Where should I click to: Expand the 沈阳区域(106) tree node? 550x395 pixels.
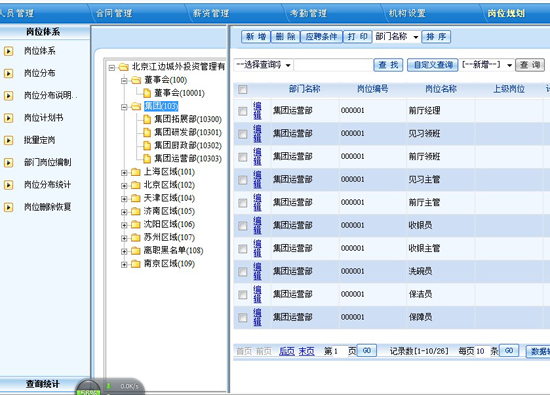click(x=124, y=225)
